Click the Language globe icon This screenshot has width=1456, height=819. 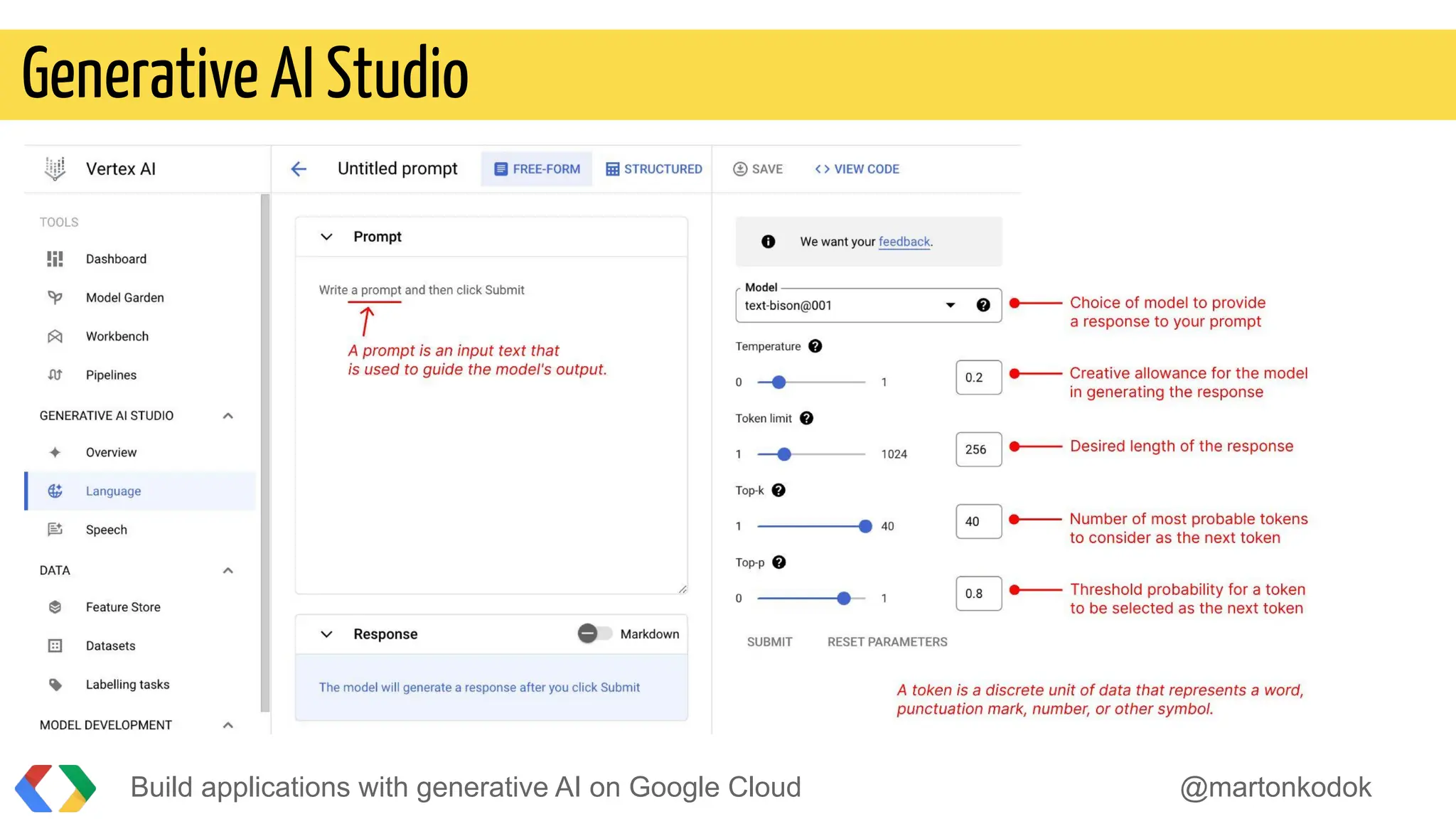[x=55, y=491]
